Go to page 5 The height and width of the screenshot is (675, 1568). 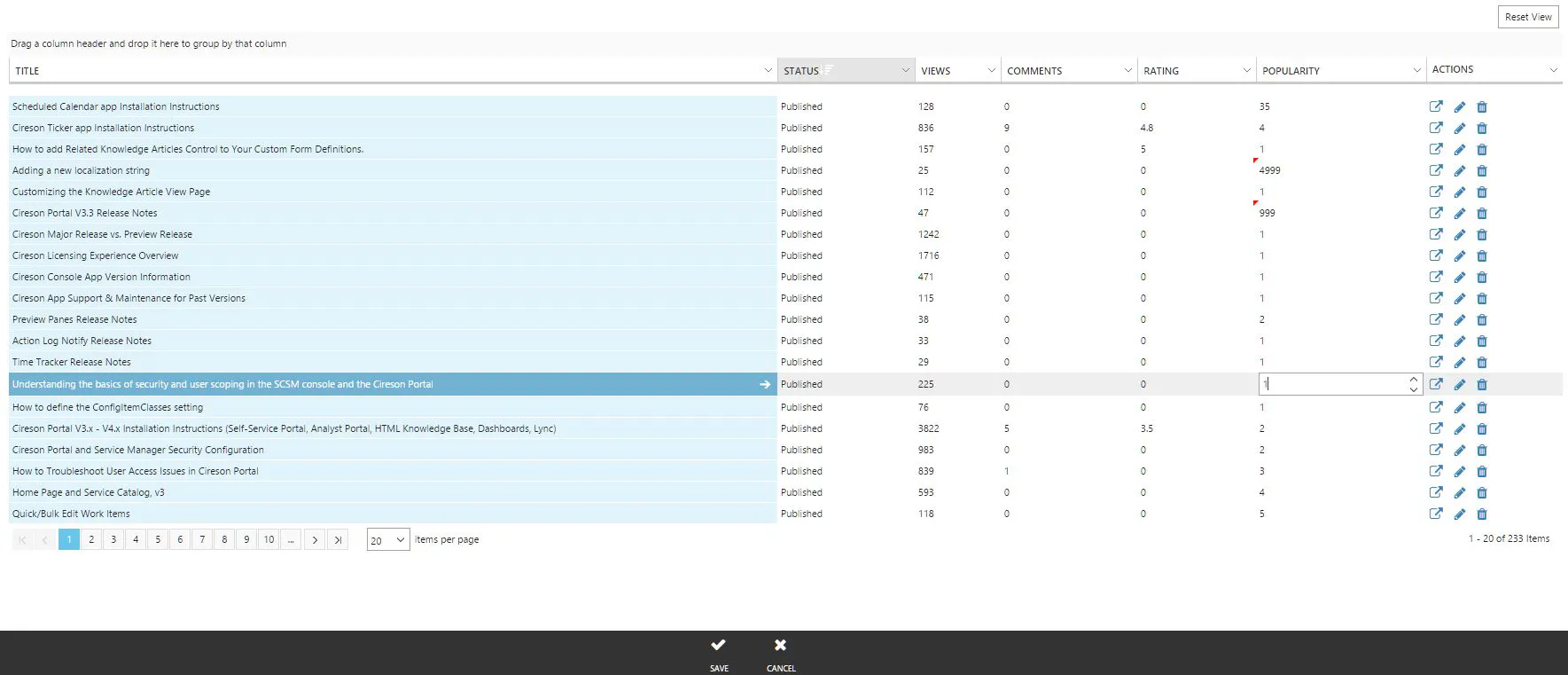point(158,539)
